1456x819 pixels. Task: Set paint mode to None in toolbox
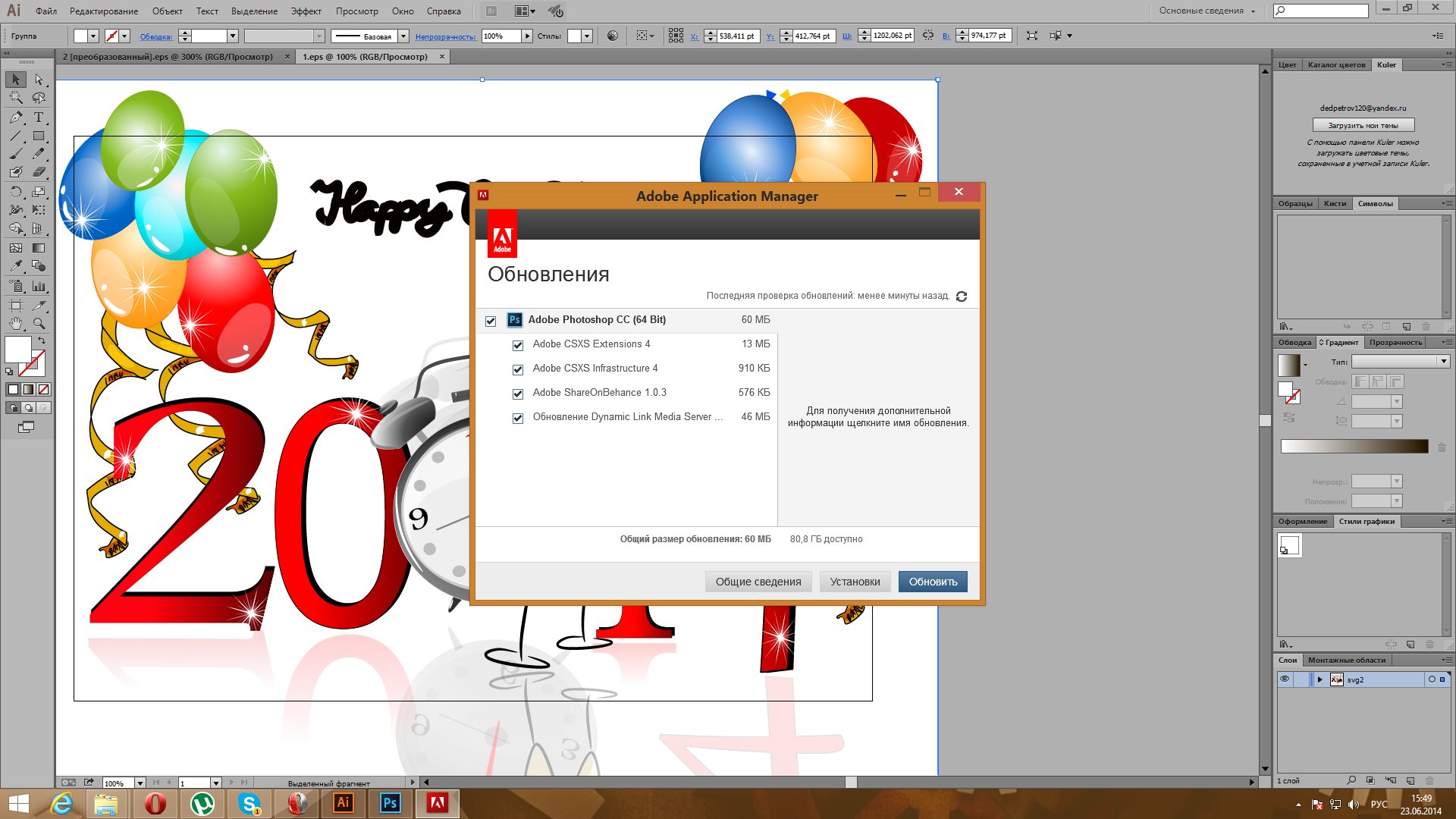tap(44, 389)
